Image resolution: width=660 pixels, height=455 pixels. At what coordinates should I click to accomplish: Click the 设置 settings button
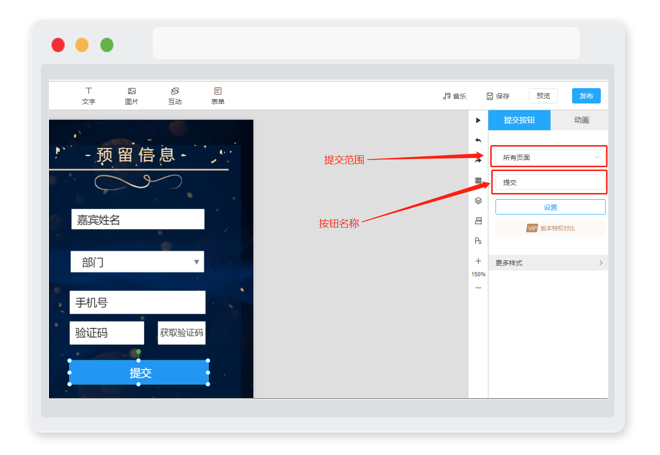(550, 207)
